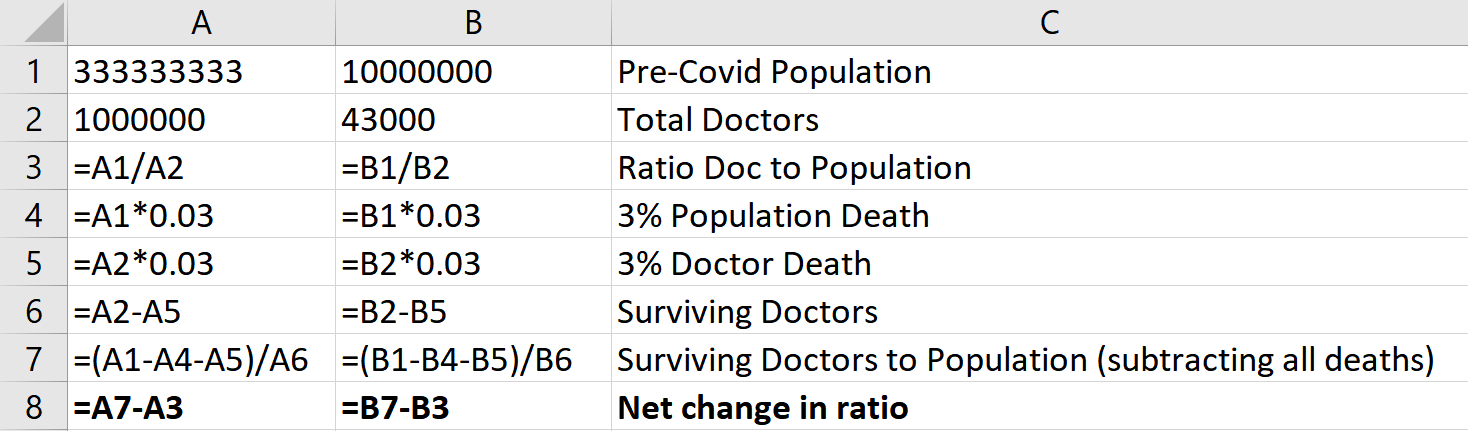Click cell with formula =A1/A2
This screenshot has width=1468, height=431.
(201, 167)
